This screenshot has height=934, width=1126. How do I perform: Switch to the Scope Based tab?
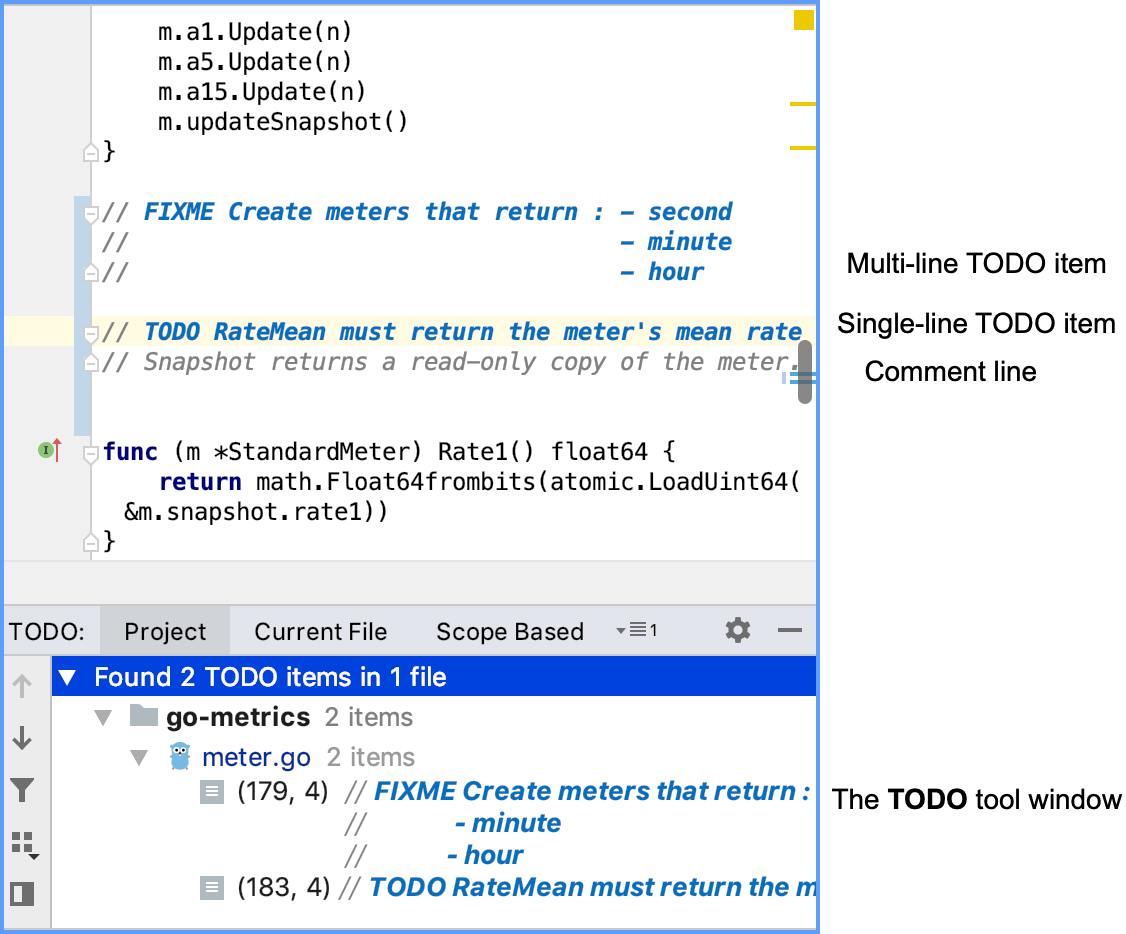[510, 631]
